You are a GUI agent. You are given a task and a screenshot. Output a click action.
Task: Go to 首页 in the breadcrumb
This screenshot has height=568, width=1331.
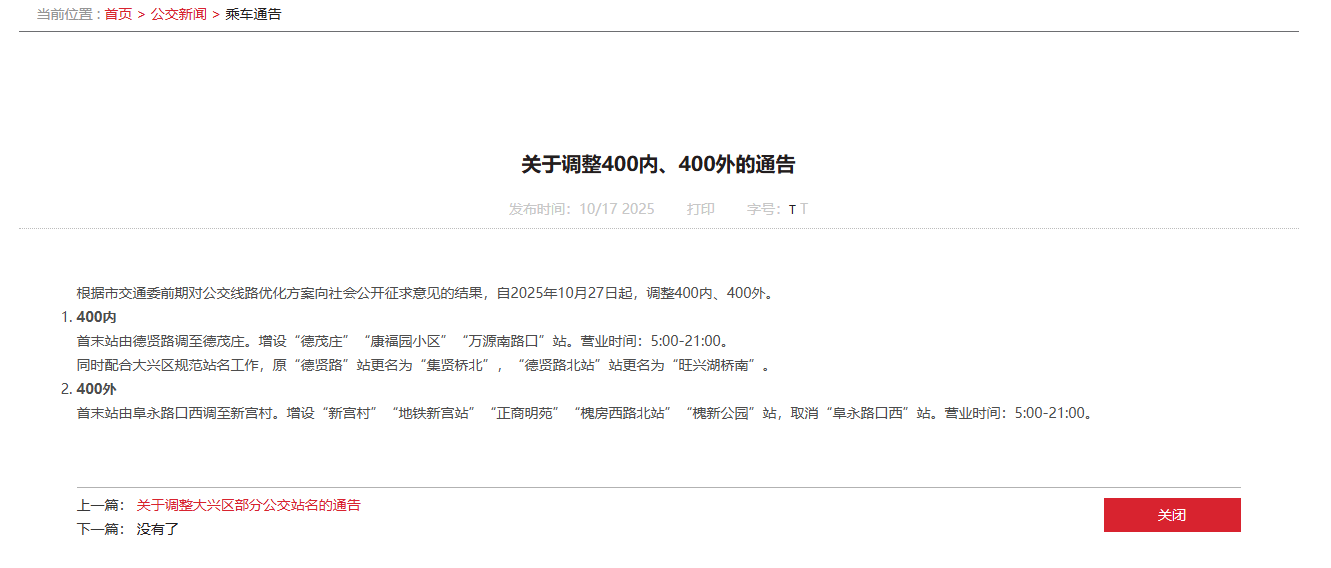(118, 14)
